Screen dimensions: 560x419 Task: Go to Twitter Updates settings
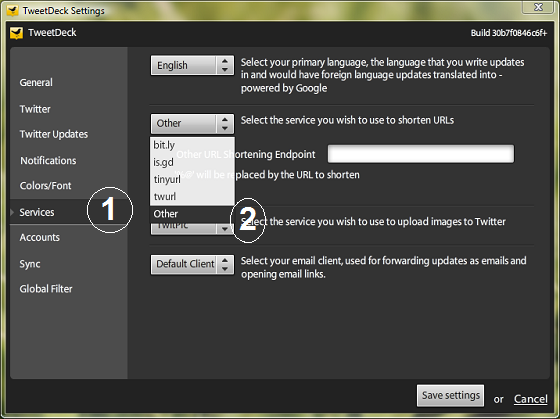[x=54, y=134]
